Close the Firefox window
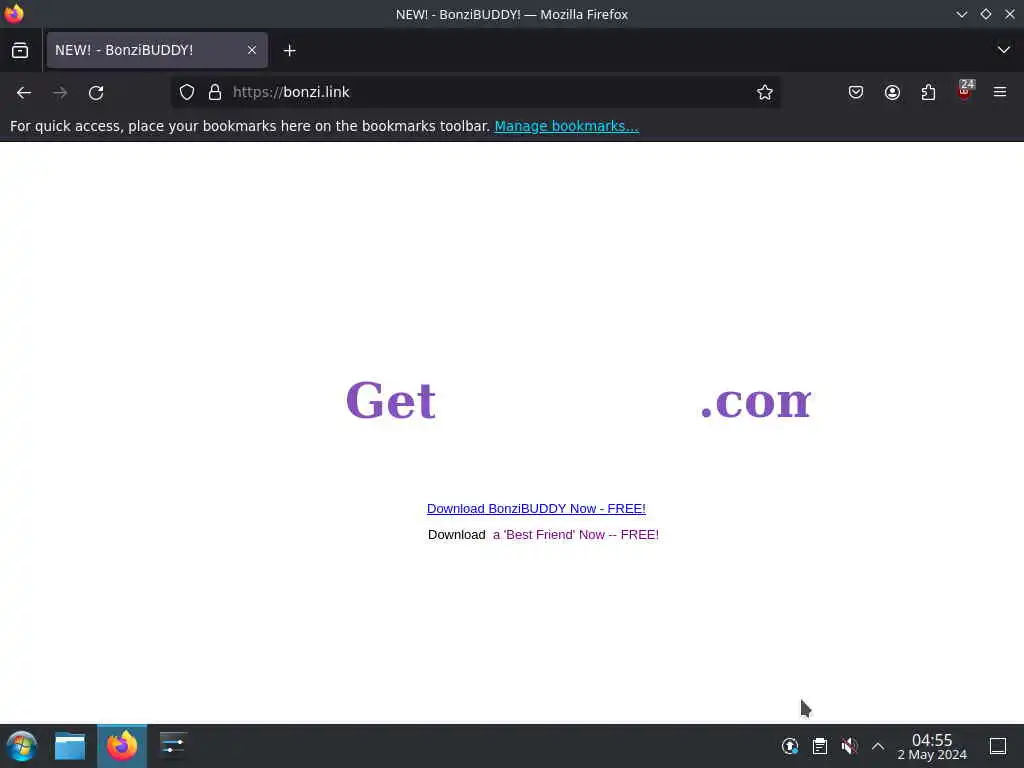Image resolution: width=1024 pixels, height=768 pixels. coord(1010,14)
